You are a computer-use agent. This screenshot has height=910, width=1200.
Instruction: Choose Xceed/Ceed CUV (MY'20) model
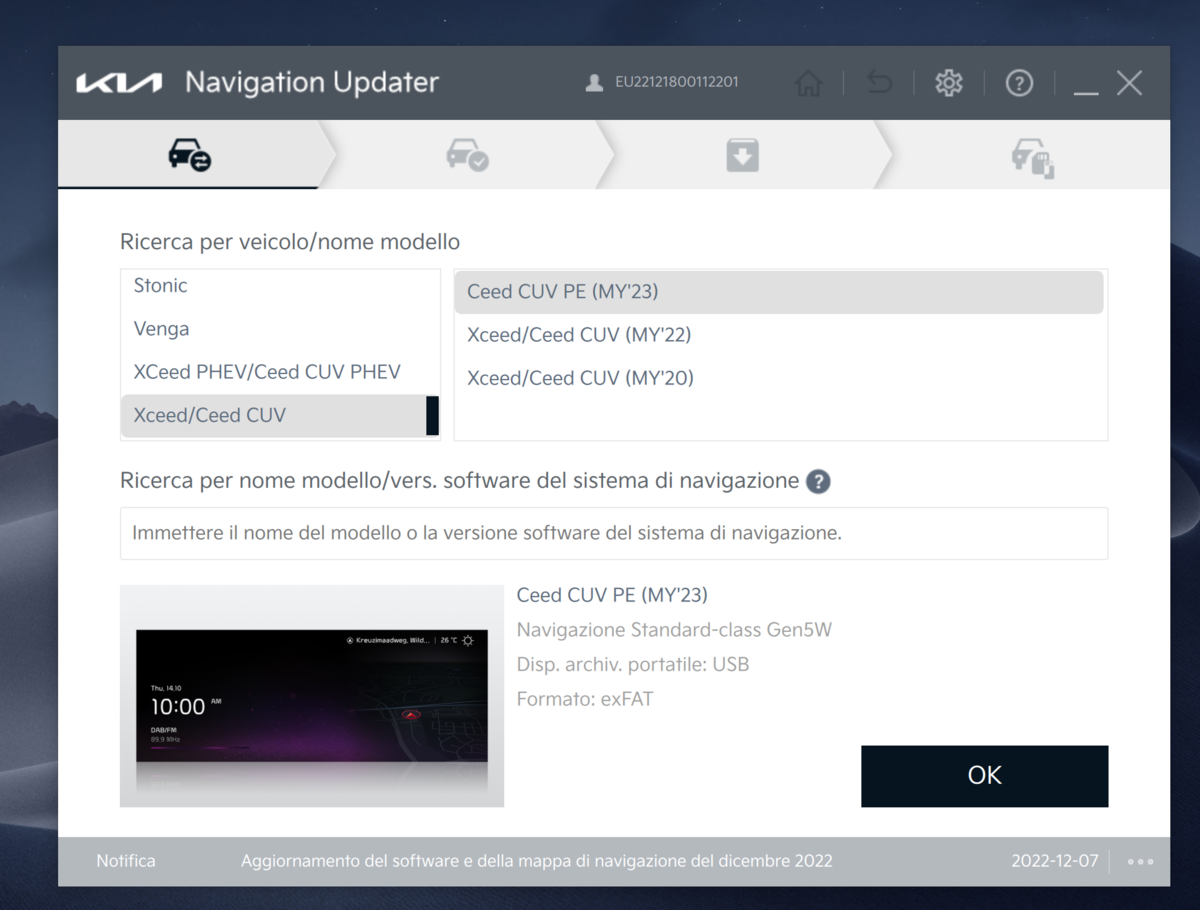(779, 378)
